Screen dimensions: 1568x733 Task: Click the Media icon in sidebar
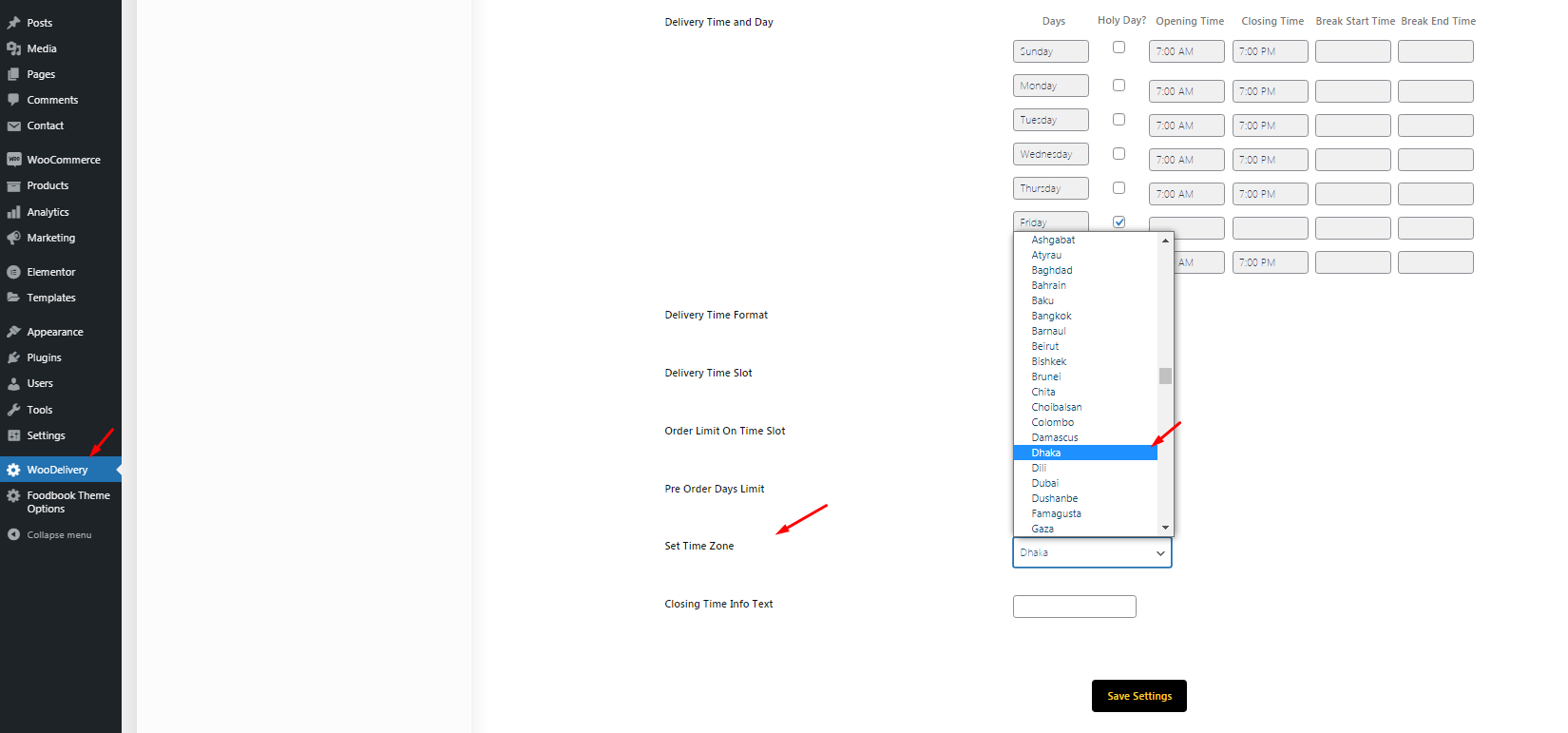pyautogui.click(x=13, y=48)
